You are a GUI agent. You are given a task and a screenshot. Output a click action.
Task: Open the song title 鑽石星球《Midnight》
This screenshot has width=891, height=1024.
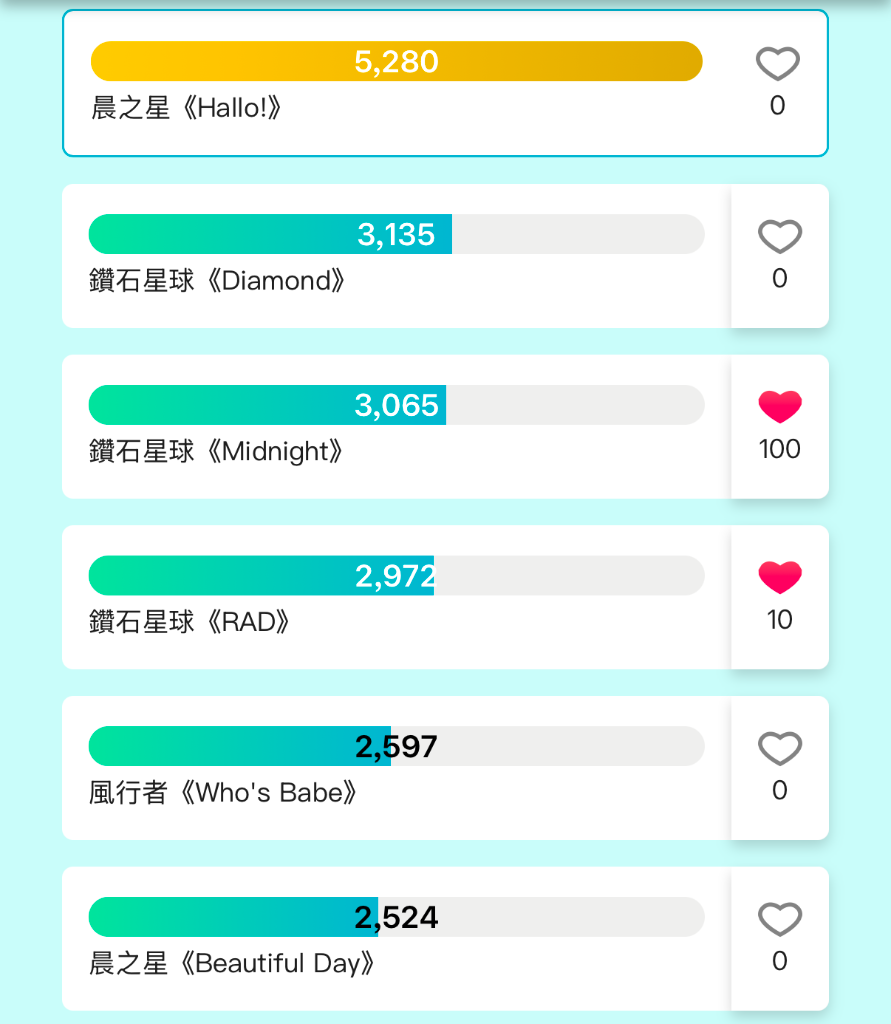click(216, 451)
